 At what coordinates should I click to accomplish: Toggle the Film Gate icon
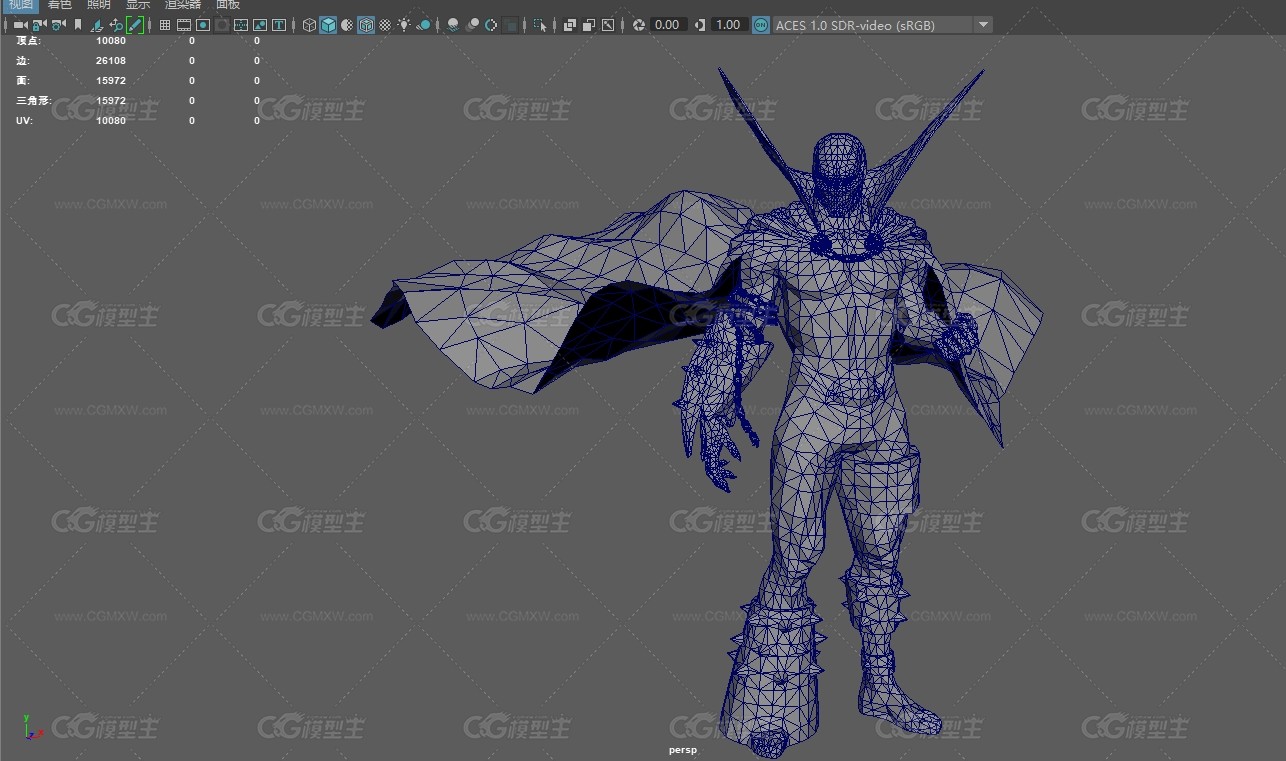(x=184, y=25)
